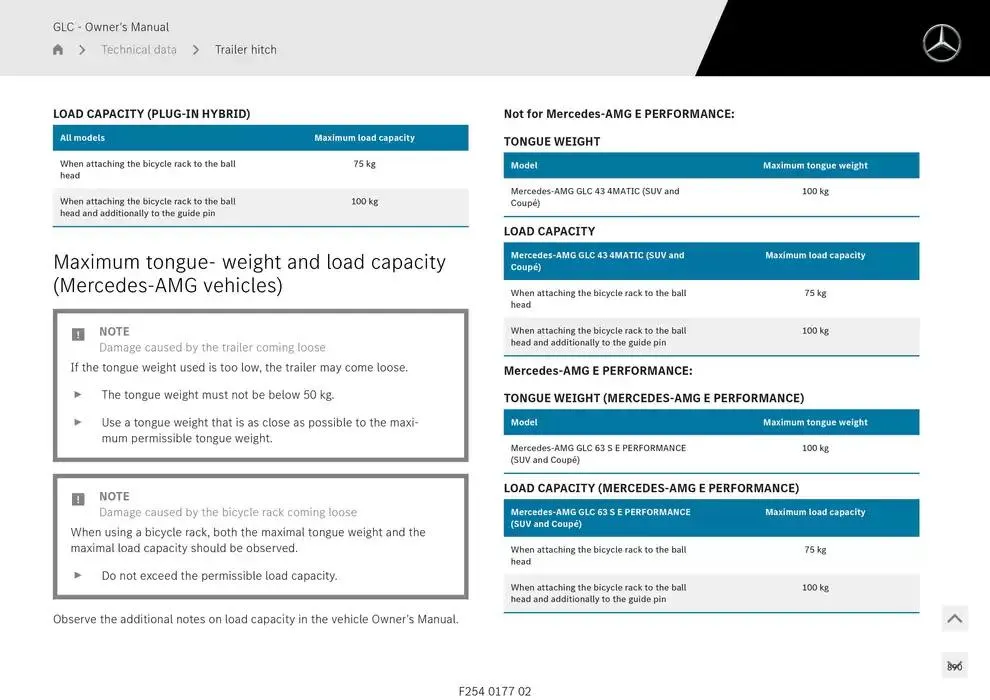Click the 'All models' table header

coord(82,138)
